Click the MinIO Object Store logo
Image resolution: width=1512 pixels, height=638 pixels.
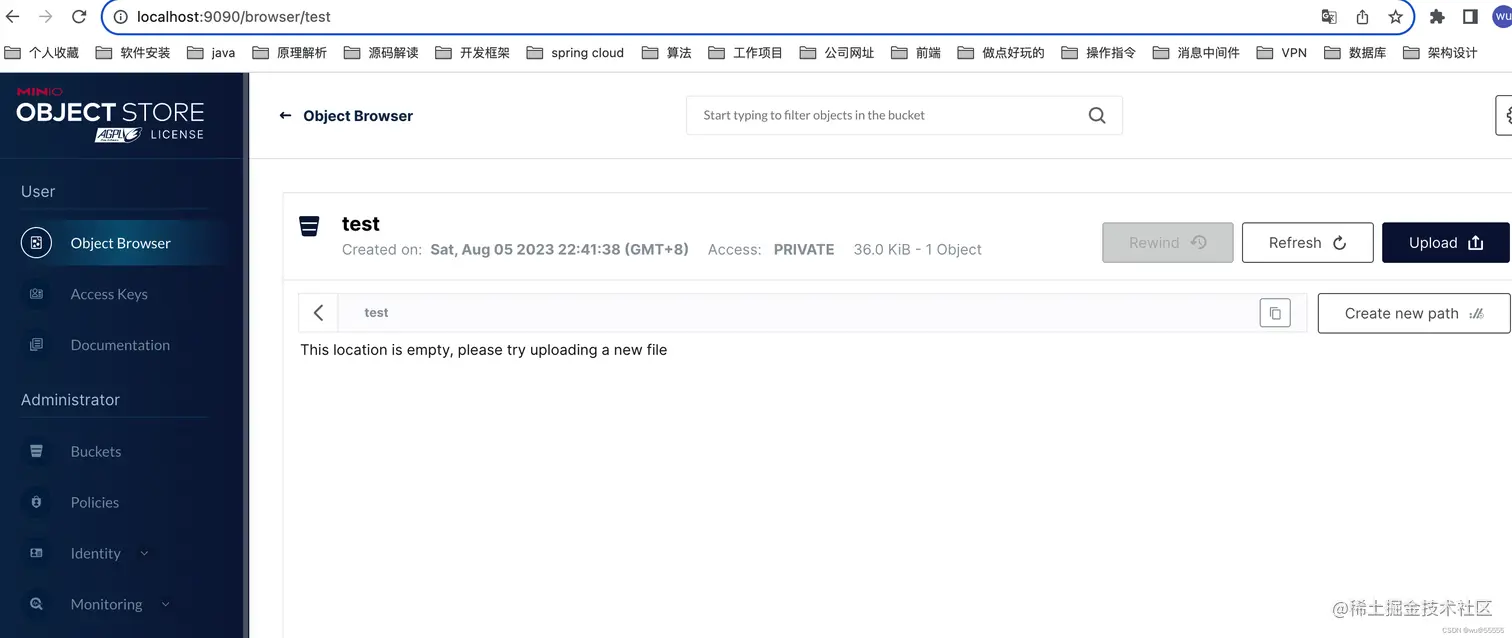[110, 115]
